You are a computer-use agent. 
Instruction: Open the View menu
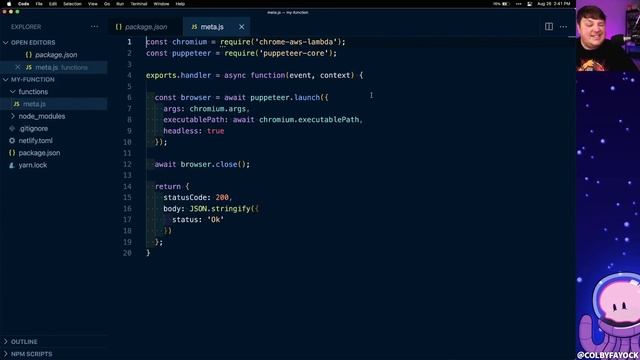[93, 4]
